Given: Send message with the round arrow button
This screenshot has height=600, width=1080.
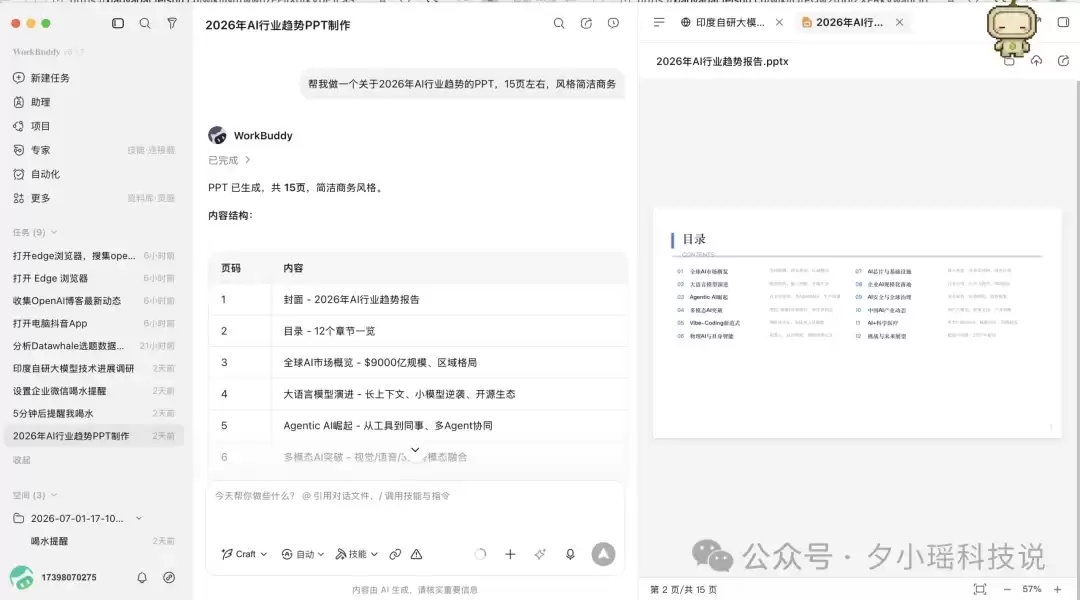Looking at the screenshot, I should pos(603,555).
